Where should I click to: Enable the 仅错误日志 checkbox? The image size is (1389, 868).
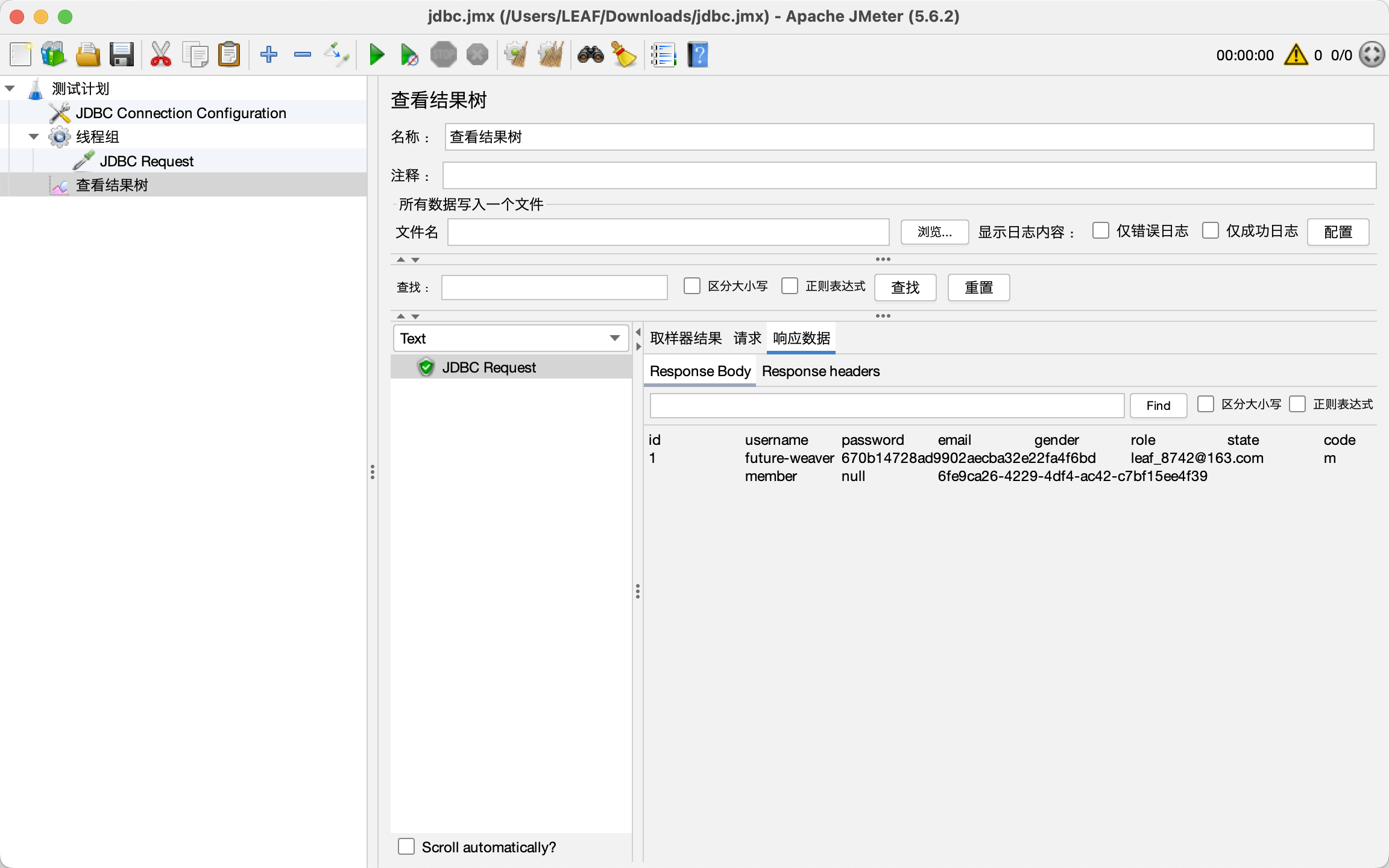pyautogui.click(x=1101, y=231)
